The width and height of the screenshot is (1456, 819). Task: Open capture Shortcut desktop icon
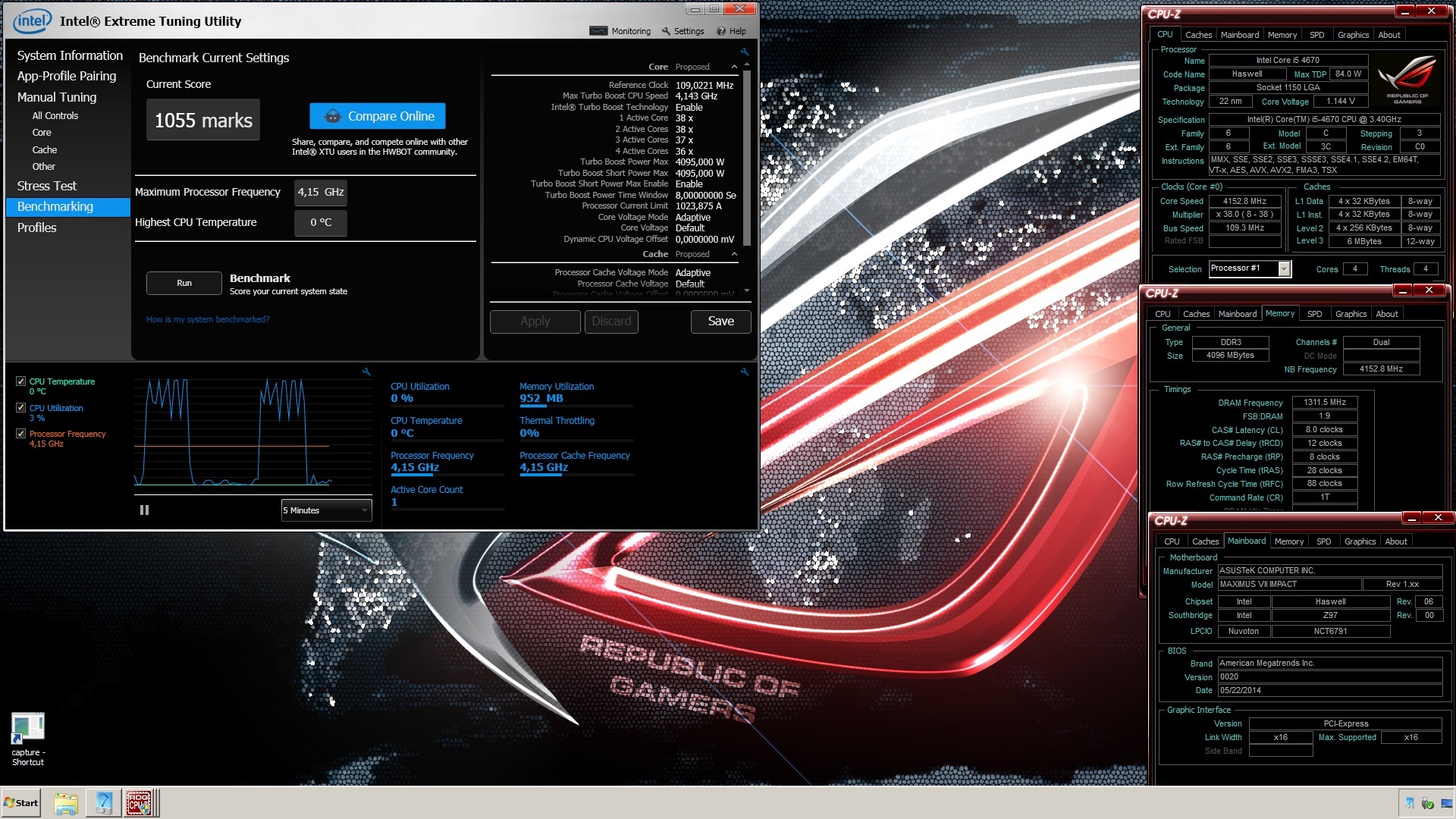click(28, 739)
